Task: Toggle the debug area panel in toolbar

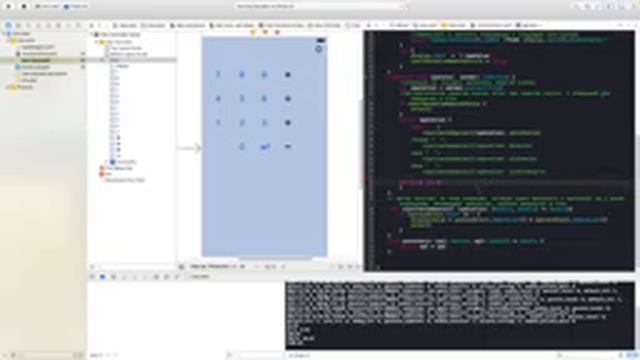Action: click(621, 6)
